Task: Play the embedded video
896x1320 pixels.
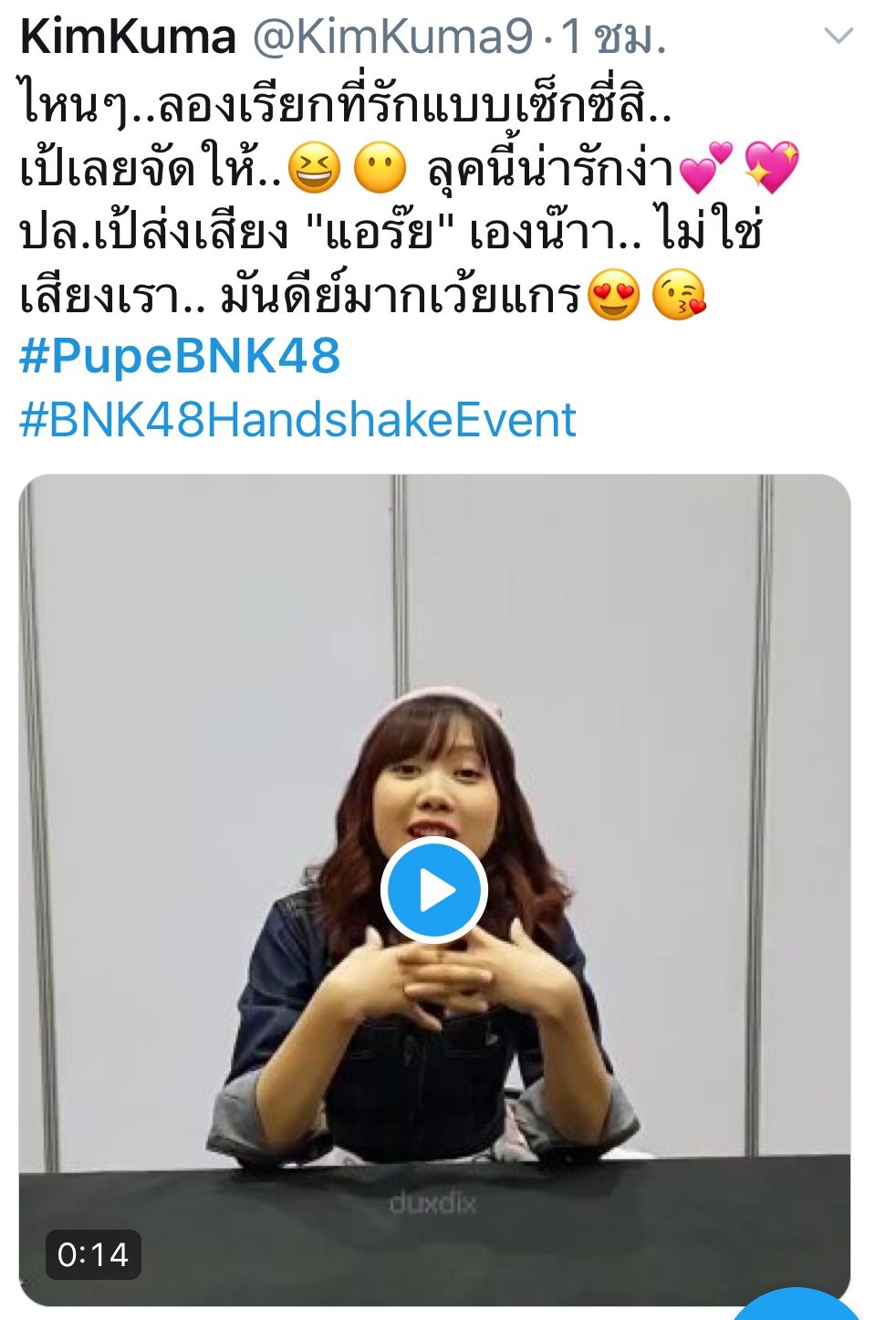Action: (x=433, y=890)
